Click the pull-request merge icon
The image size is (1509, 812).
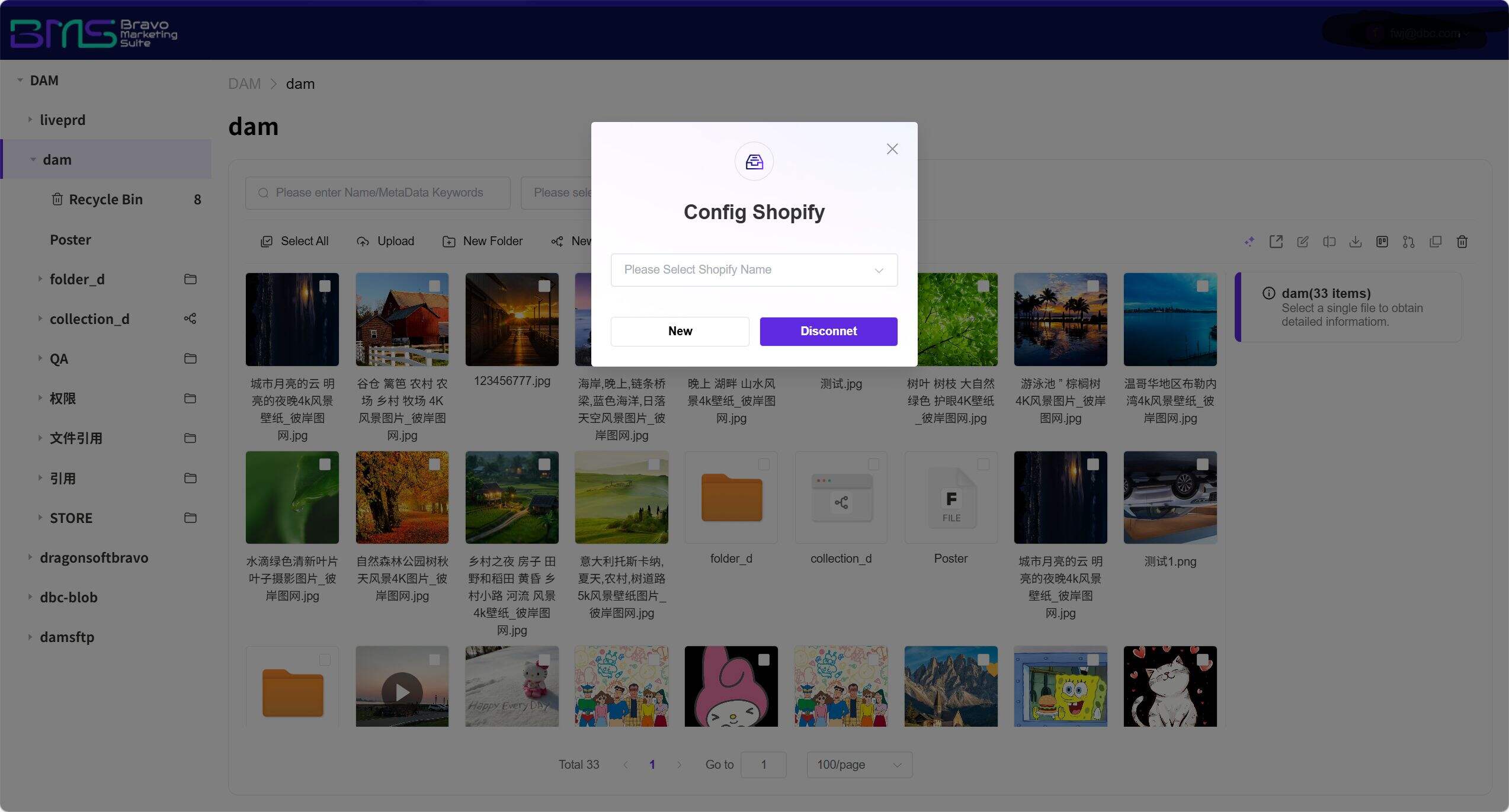(1408, 242)
